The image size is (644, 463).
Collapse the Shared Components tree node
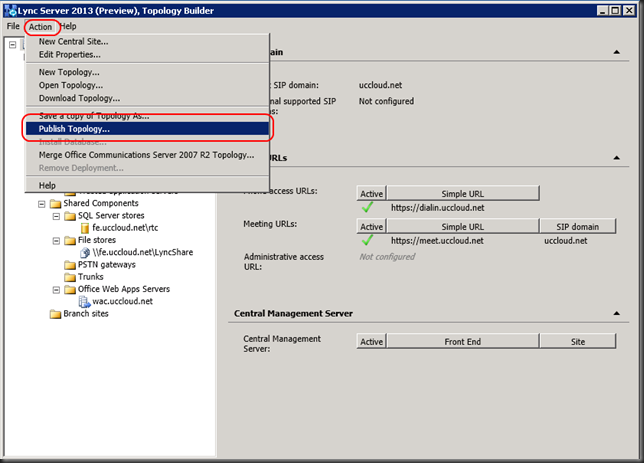click(x=41, y=204)
